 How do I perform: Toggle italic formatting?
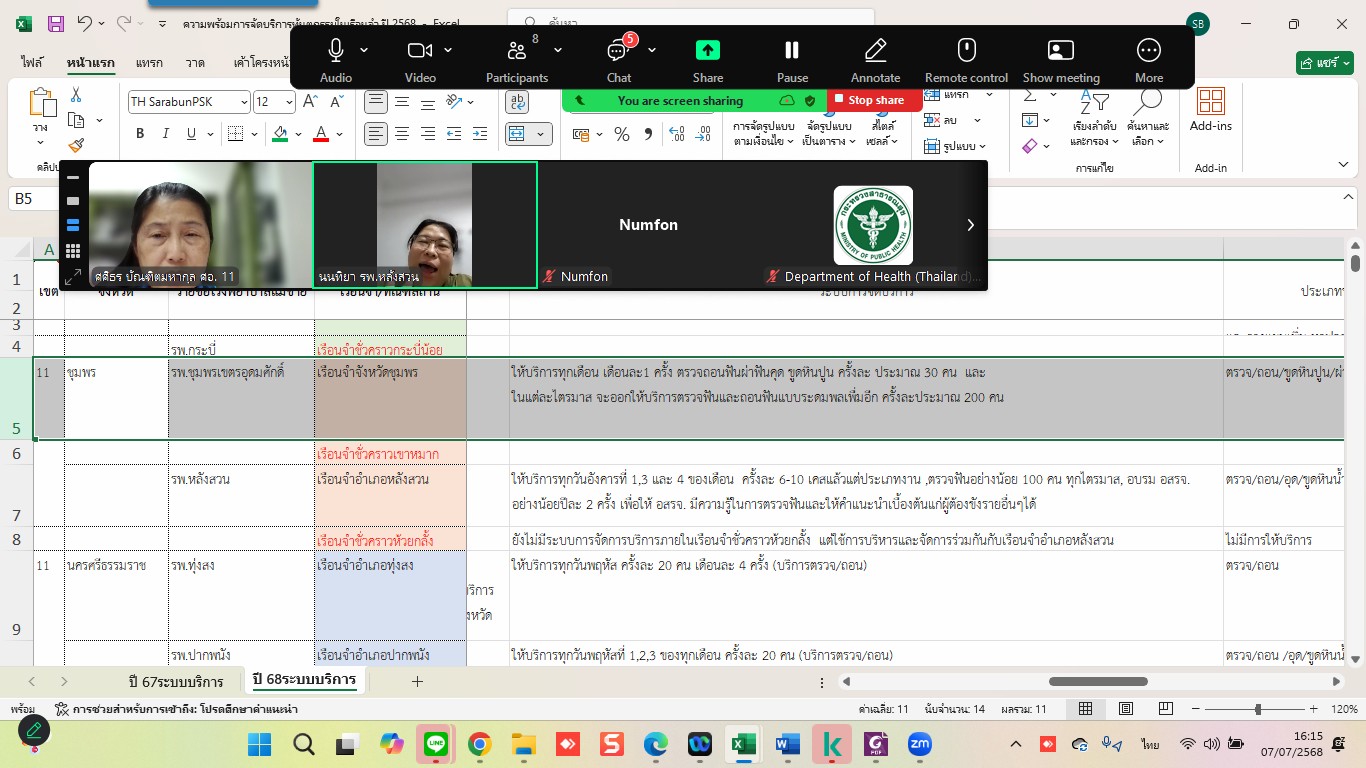point(165,134)
